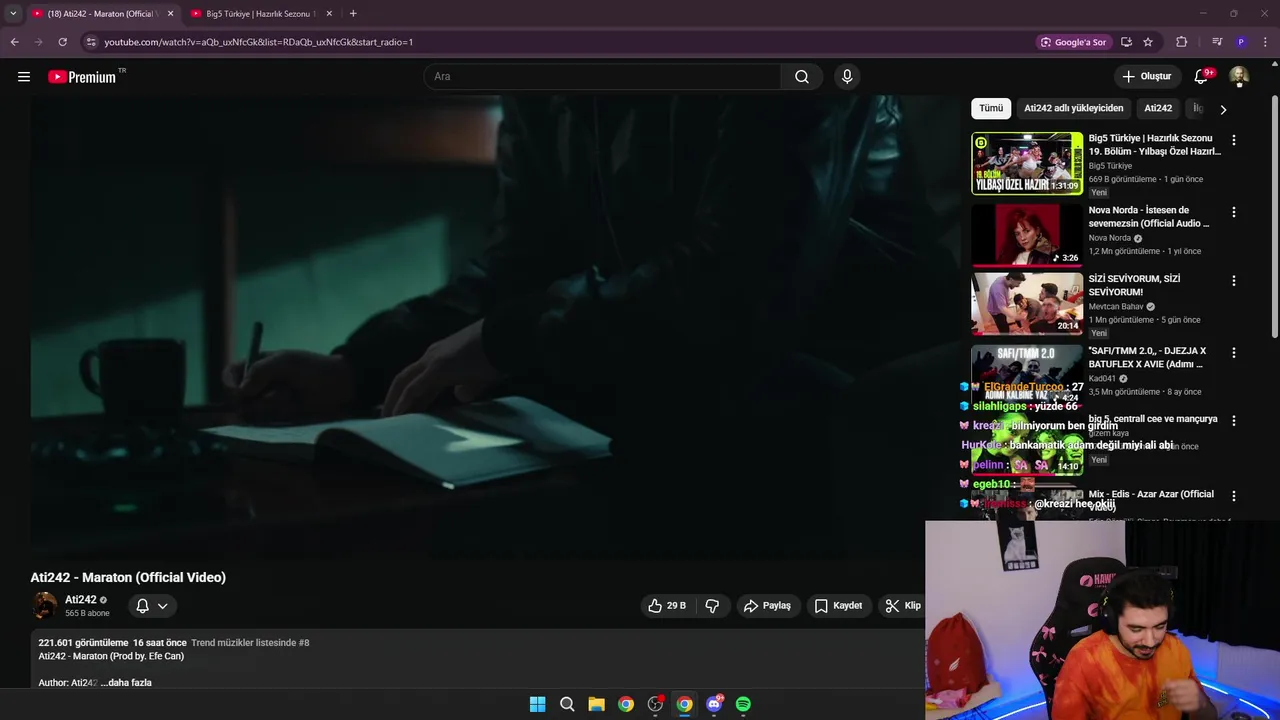The width and height of the screenshot is (1280, 720).
Task: Open options for SİZİ SEVİYORUM video
Action: click(1234, 281)
